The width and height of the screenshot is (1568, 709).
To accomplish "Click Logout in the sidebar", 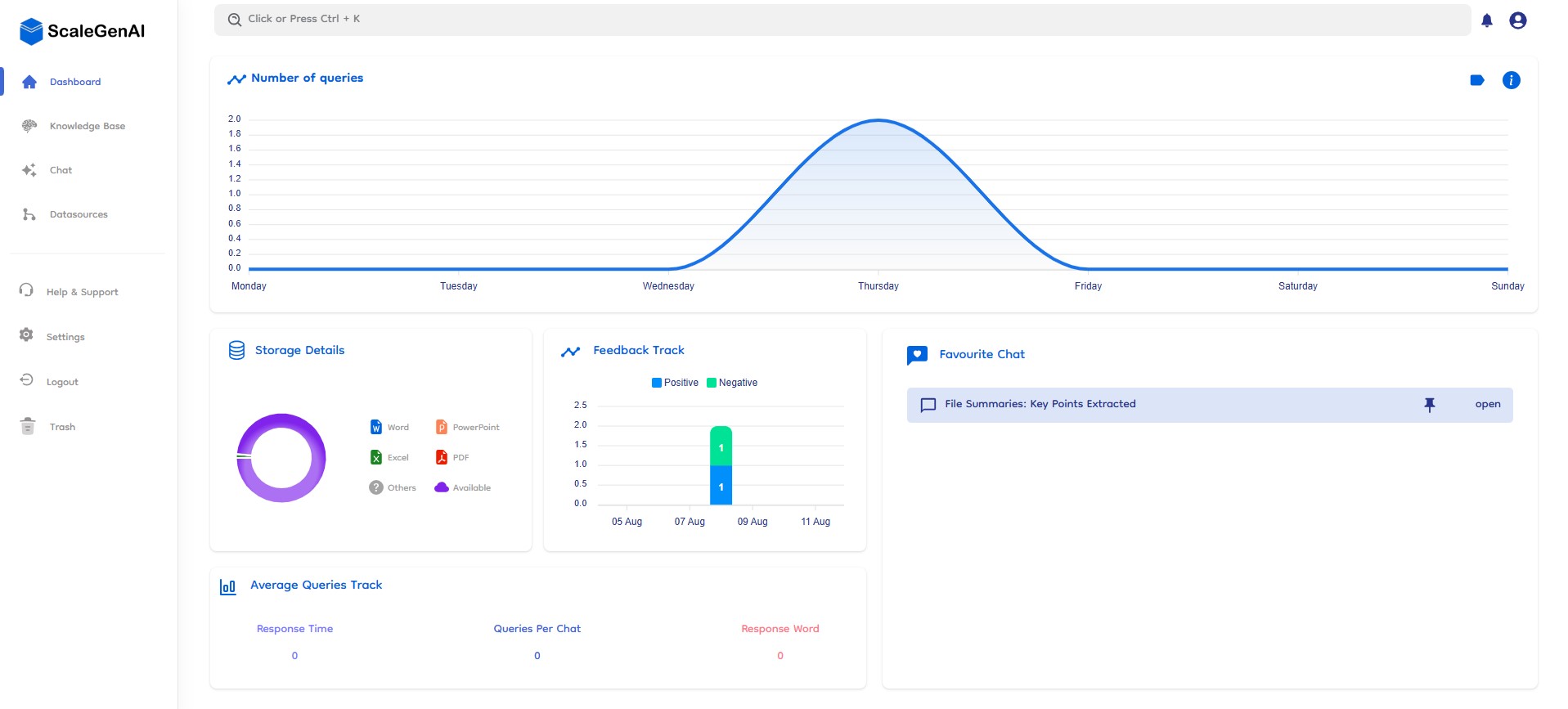I will (62, 382).
